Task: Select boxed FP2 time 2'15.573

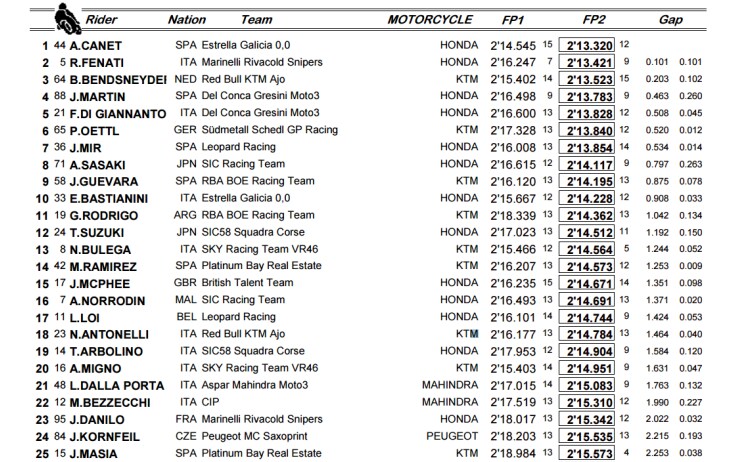Action: point(587,454)
